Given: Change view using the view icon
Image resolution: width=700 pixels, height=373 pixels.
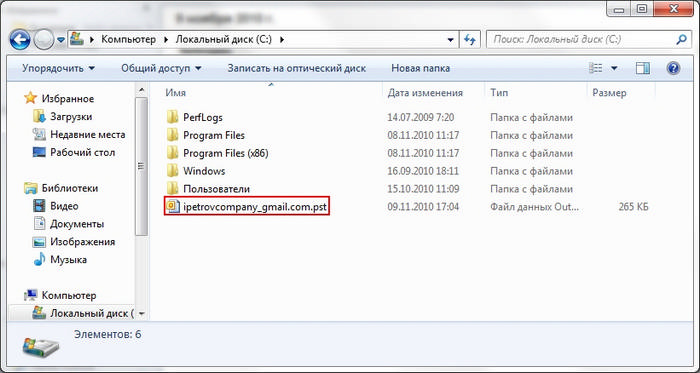Looking at the screenshot, I should (x=596, y=68).
